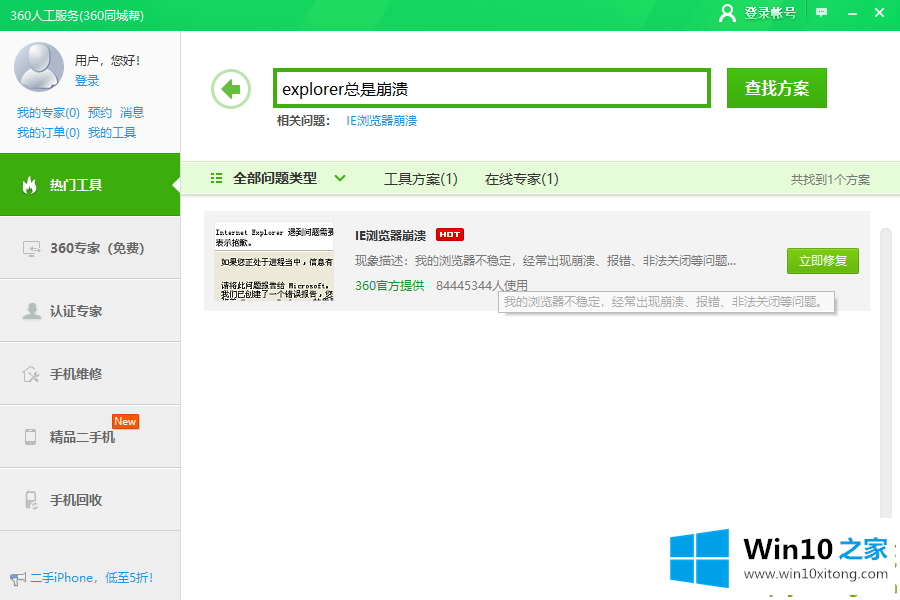Viewport: 900px width, 600px height.
Task: Switch to the 在线专家(1) tab
Action: (522, 179)
